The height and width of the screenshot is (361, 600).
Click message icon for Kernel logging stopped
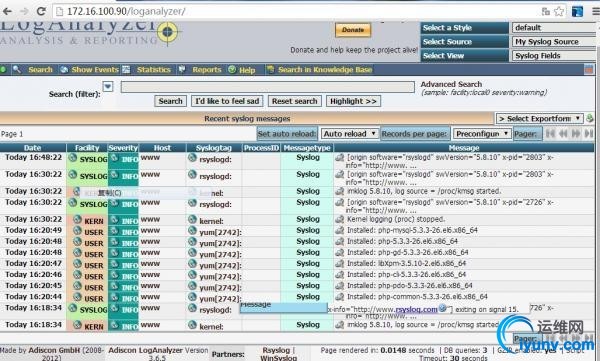(339, 219)
